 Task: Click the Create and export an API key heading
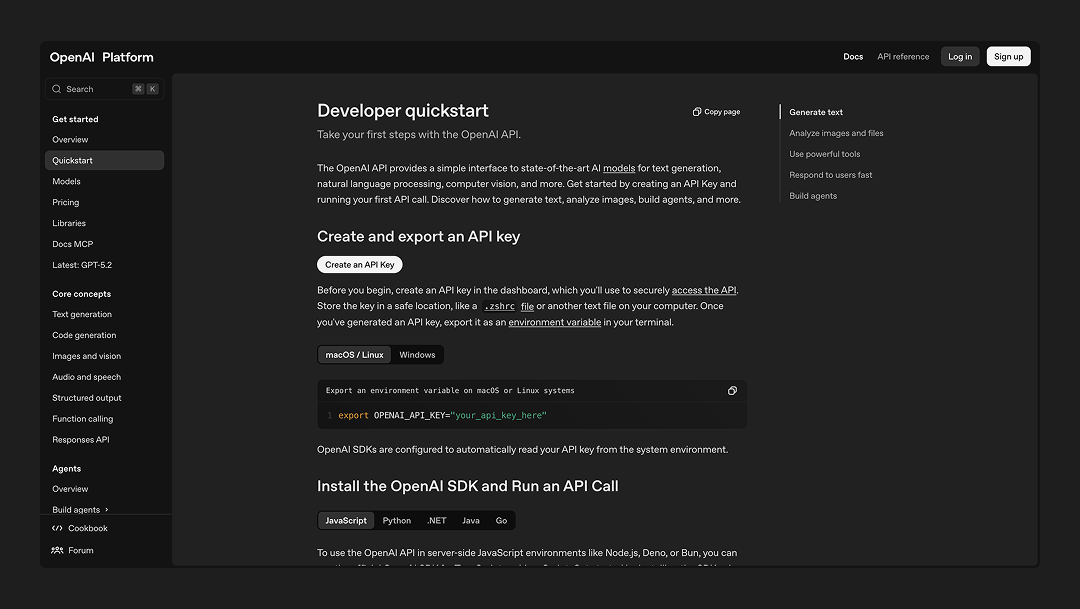(418, 236)
